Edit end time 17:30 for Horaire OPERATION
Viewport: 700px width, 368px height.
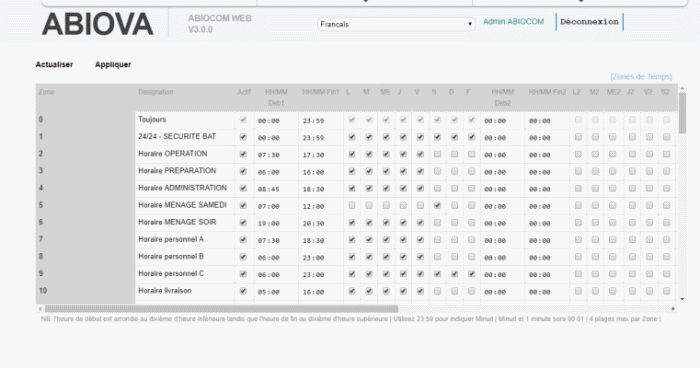(321, 155)
